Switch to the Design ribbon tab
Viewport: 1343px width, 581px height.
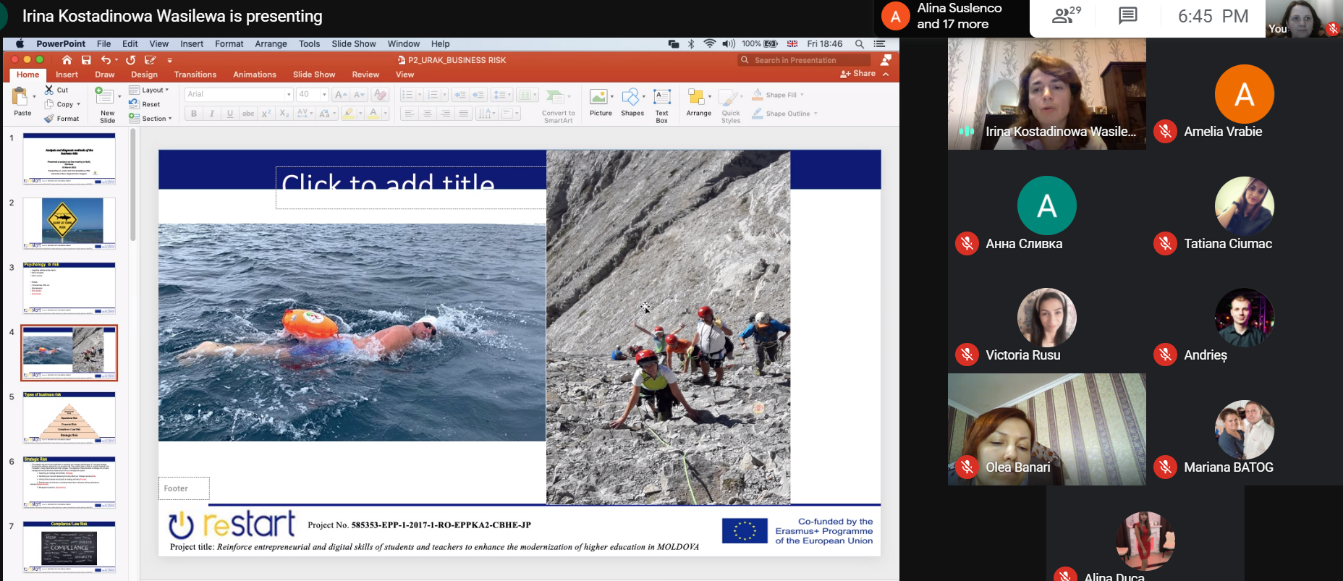(x=144, y=74)
